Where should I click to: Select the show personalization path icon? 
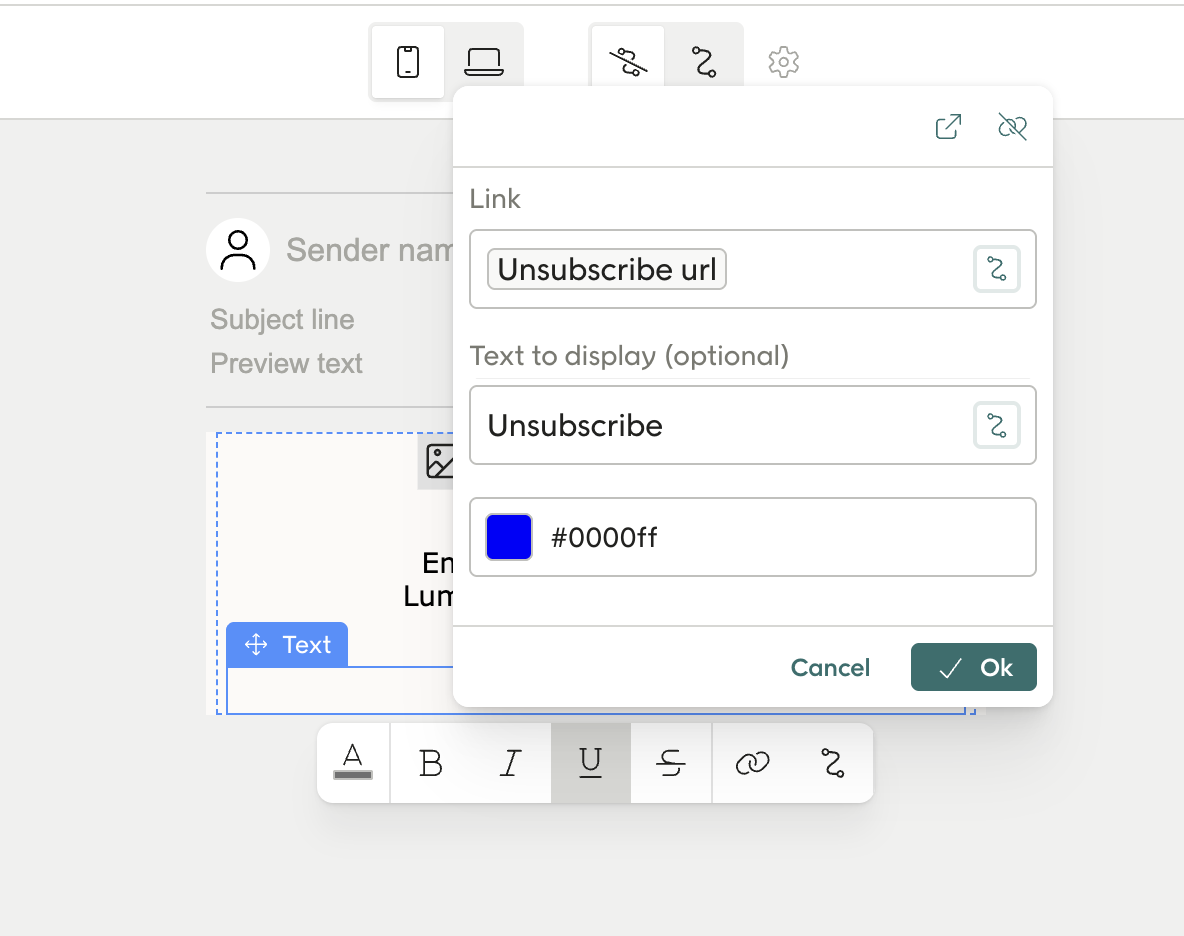(x=704, y=62)
